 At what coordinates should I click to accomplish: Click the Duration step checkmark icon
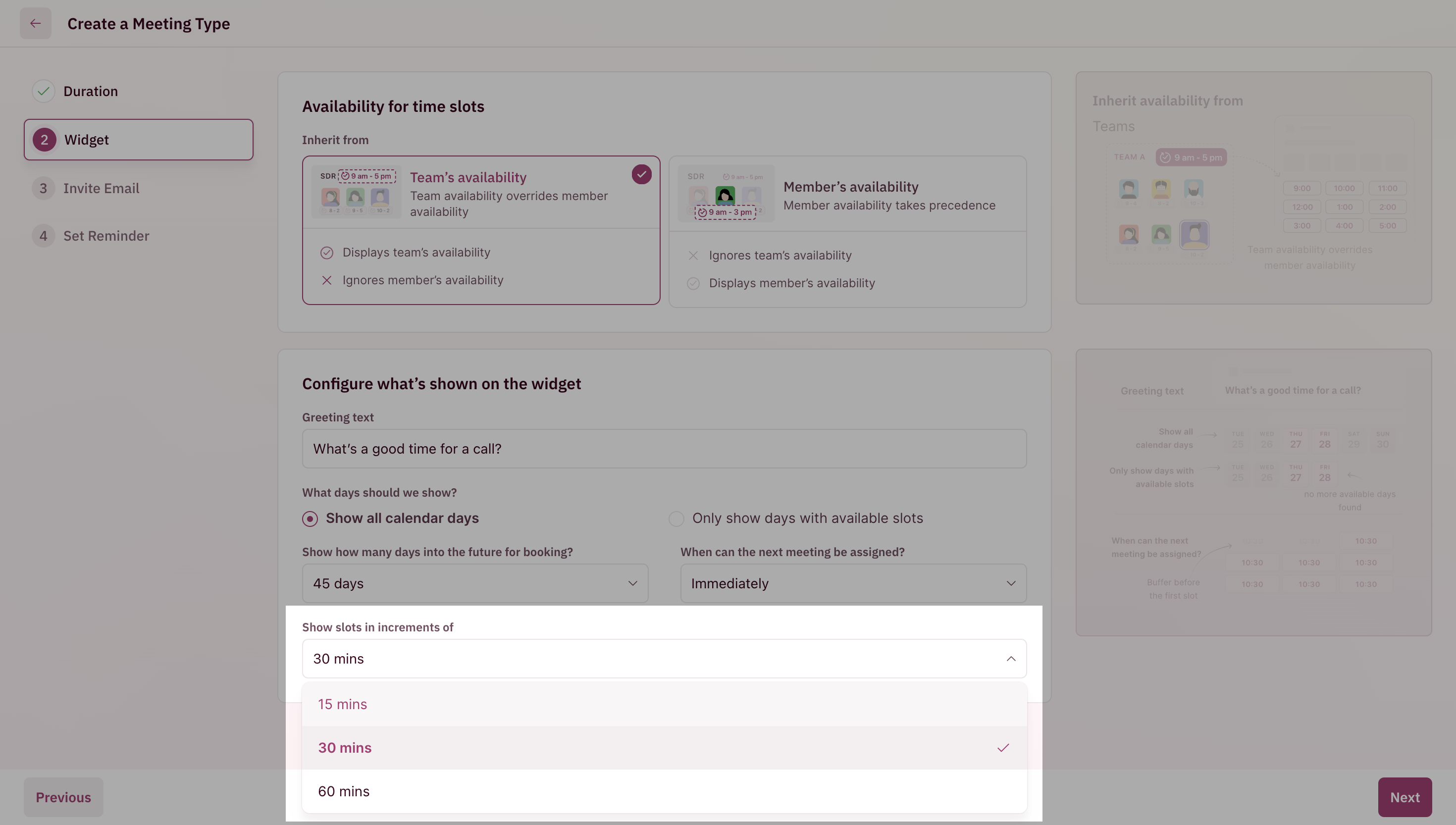click(44, 91)
